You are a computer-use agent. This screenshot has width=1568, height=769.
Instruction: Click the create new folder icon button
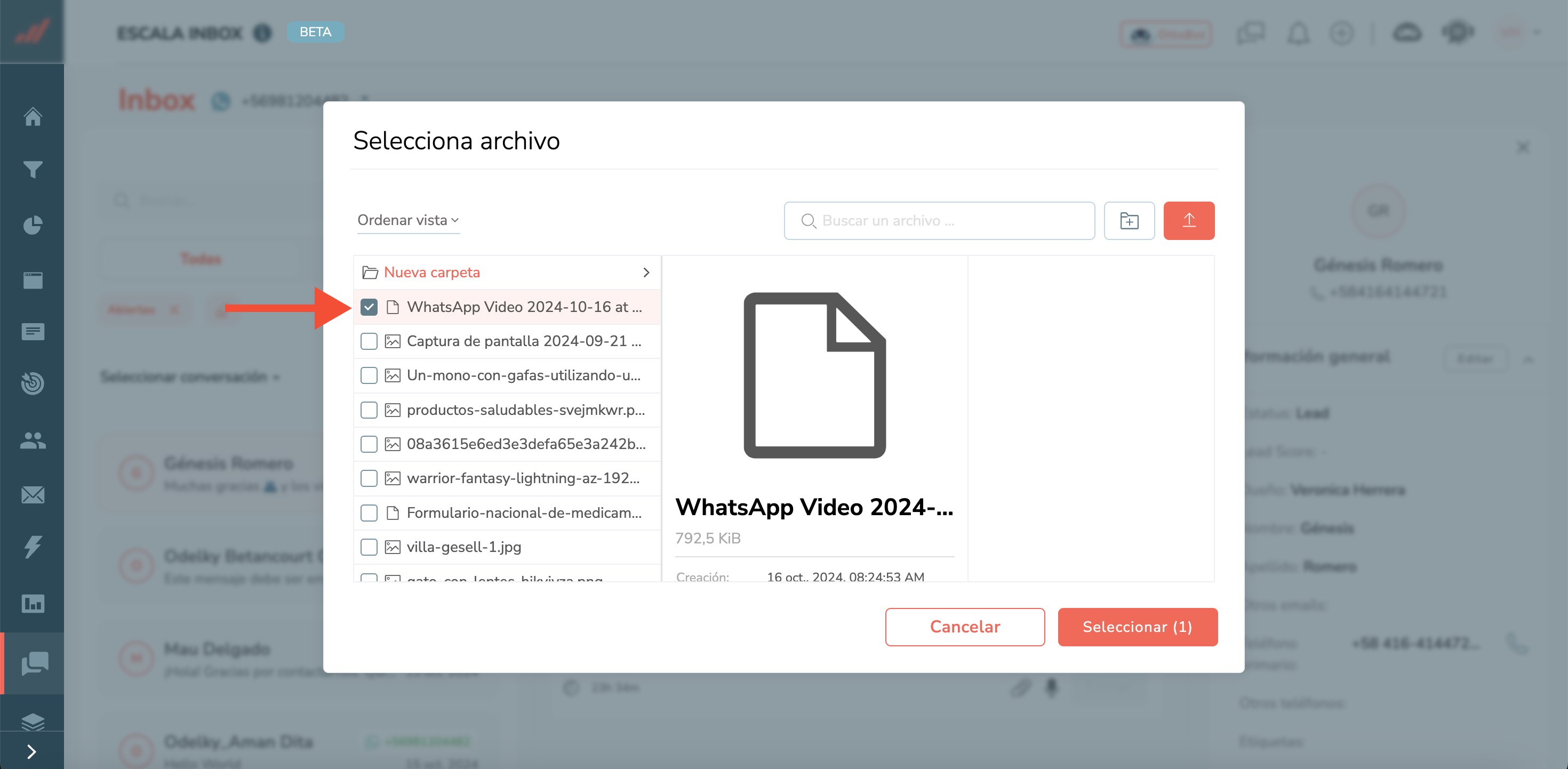pos(1129,220)
